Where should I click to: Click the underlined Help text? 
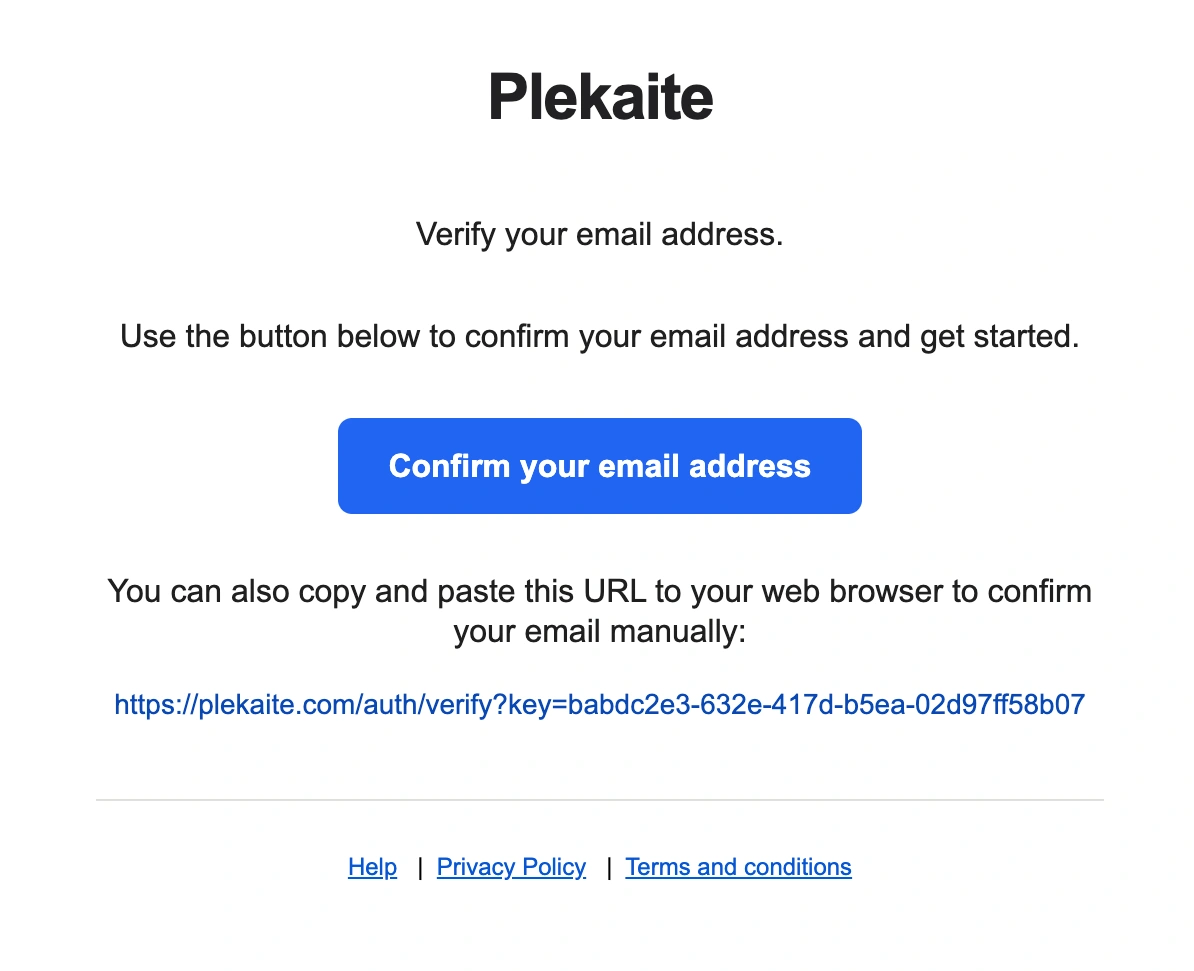click(372, 866)
